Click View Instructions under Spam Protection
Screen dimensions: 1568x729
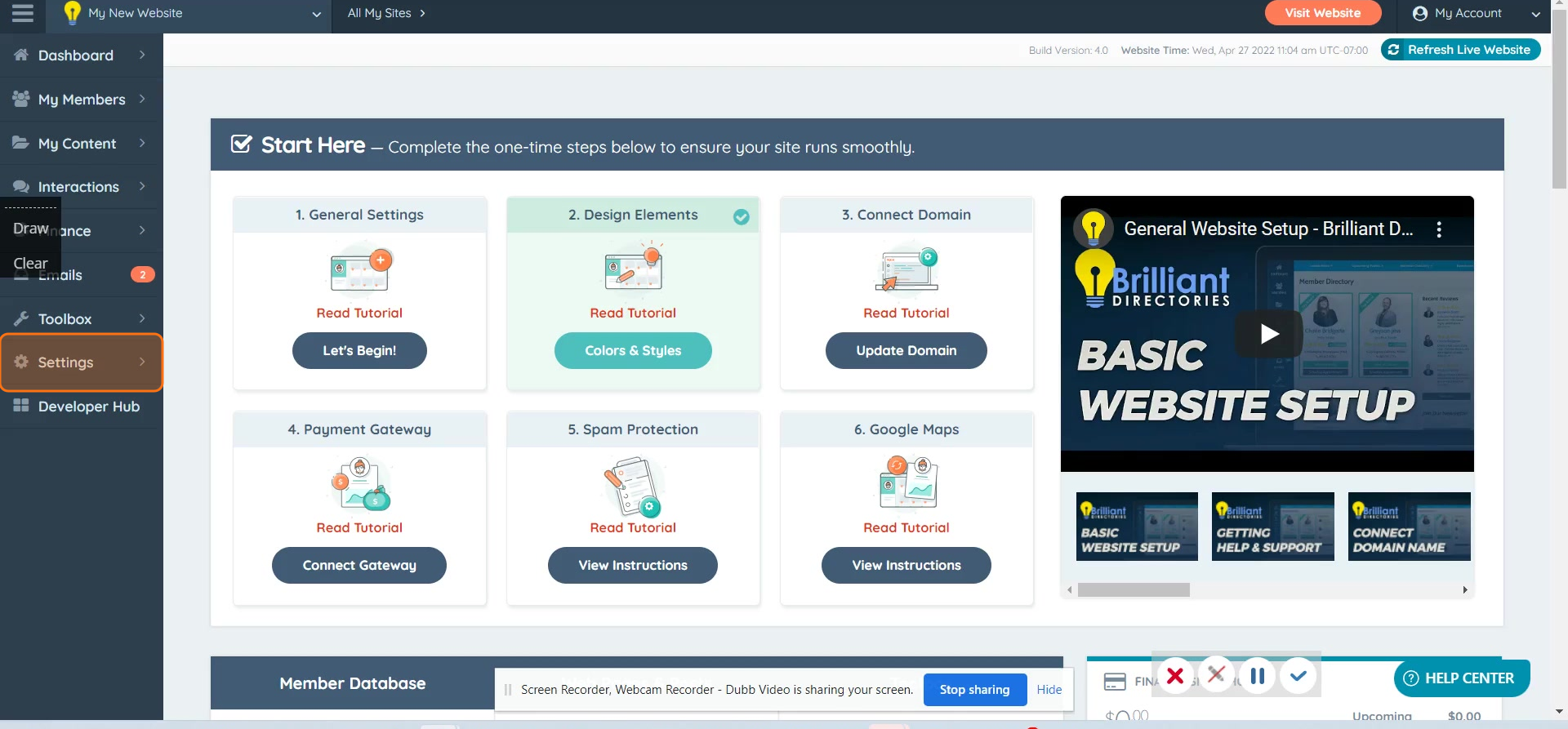point(633,565)
